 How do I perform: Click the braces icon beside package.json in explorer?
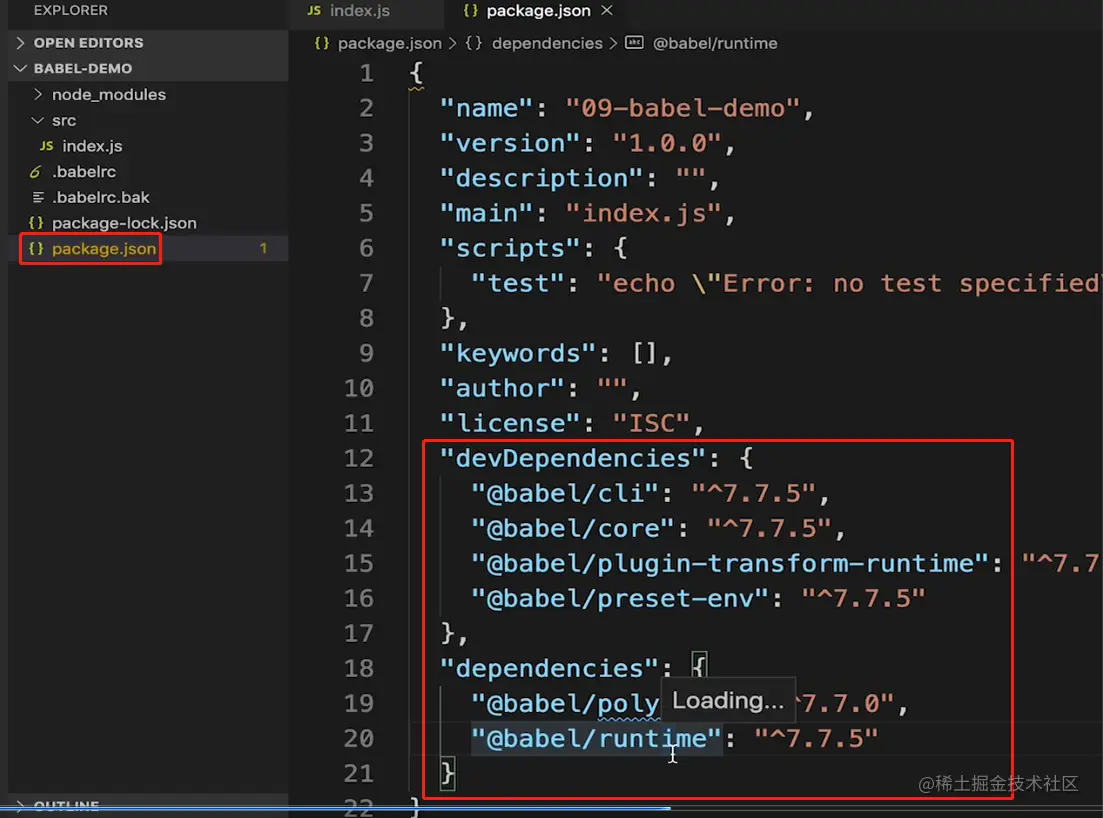coord(36,248)
